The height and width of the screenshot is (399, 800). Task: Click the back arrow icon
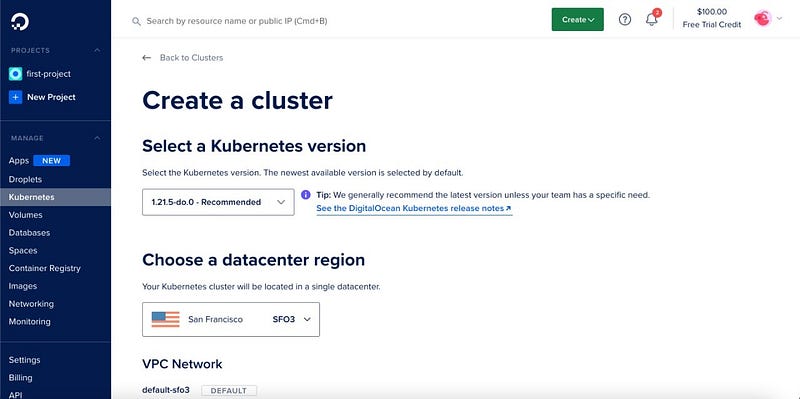tap(146, 58)
